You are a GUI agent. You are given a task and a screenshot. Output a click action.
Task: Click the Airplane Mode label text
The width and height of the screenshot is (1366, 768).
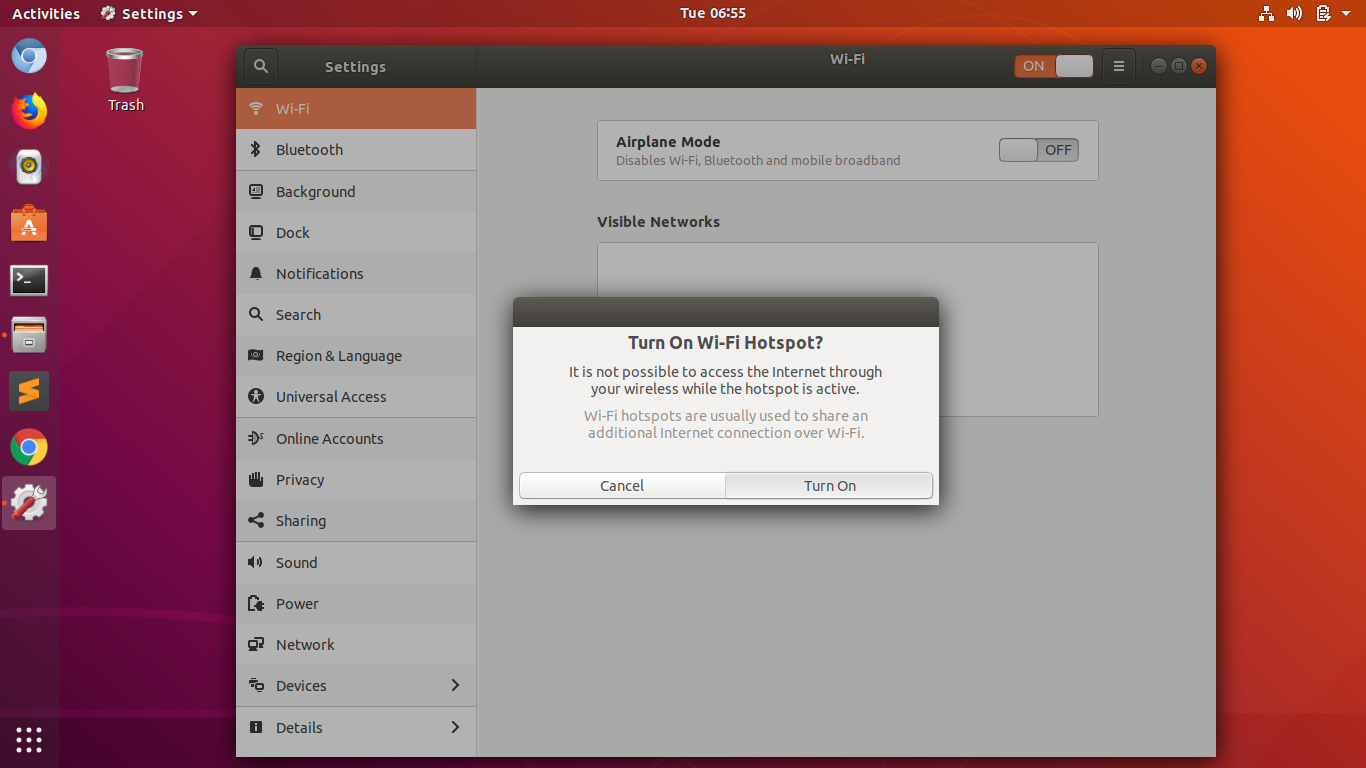(668, 142)
